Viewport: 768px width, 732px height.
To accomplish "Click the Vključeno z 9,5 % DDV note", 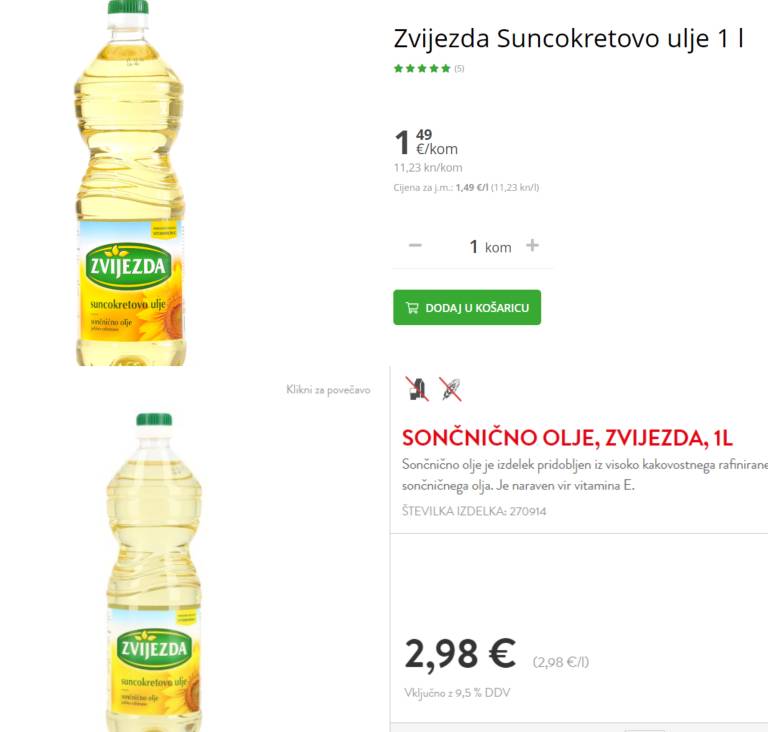I will click(455, 693).
